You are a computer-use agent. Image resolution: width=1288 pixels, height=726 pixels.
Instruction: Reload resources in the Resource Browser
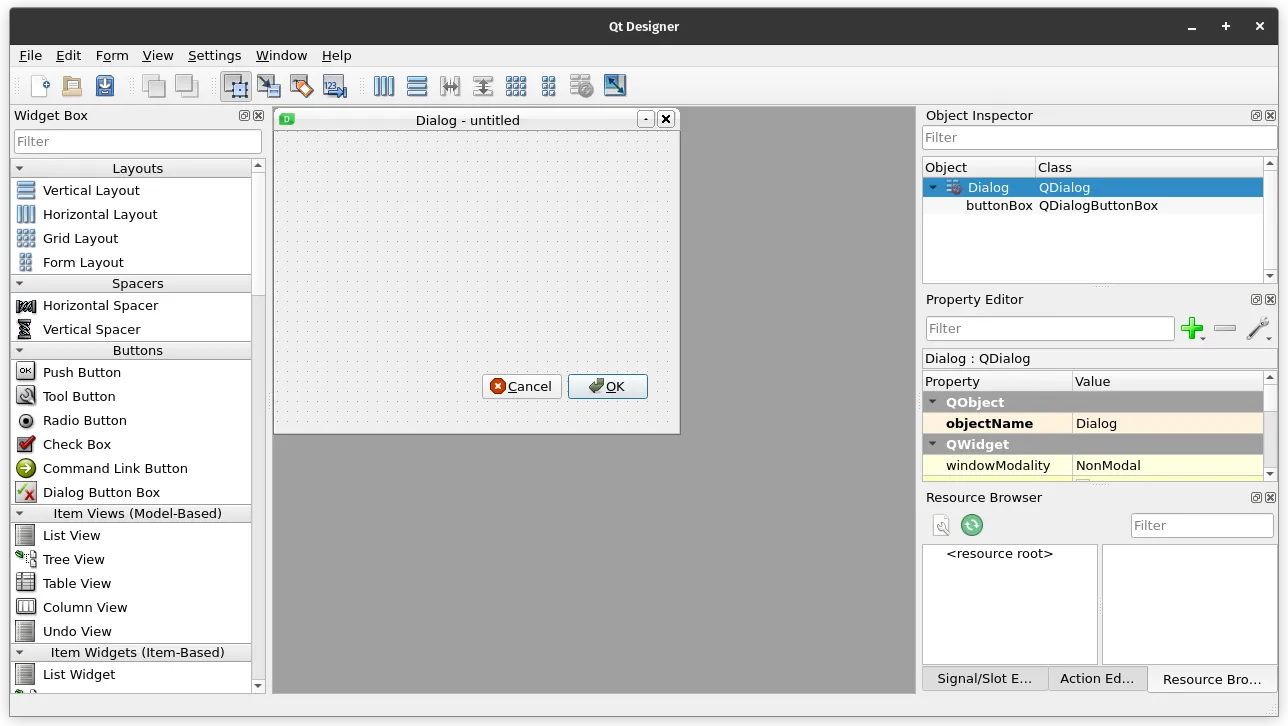[x=971, y=524]
